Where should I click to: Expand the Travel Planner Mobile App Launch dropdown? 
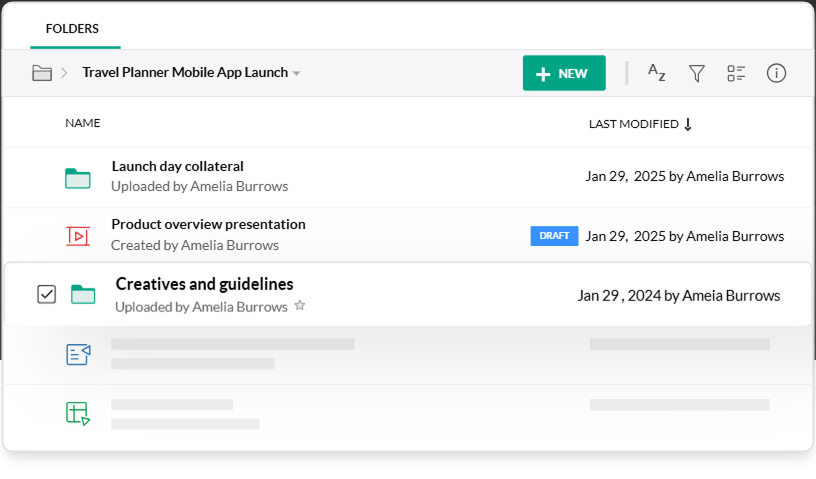[296, 74]
